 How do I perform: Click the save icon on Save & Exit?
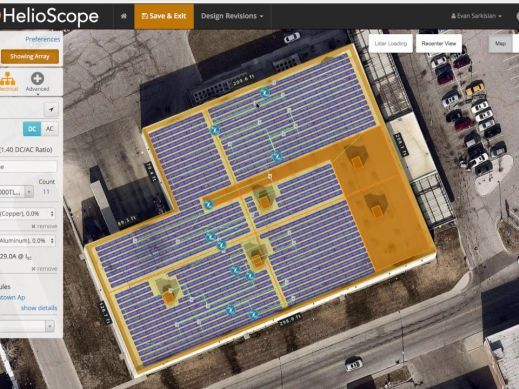point(144,16)
